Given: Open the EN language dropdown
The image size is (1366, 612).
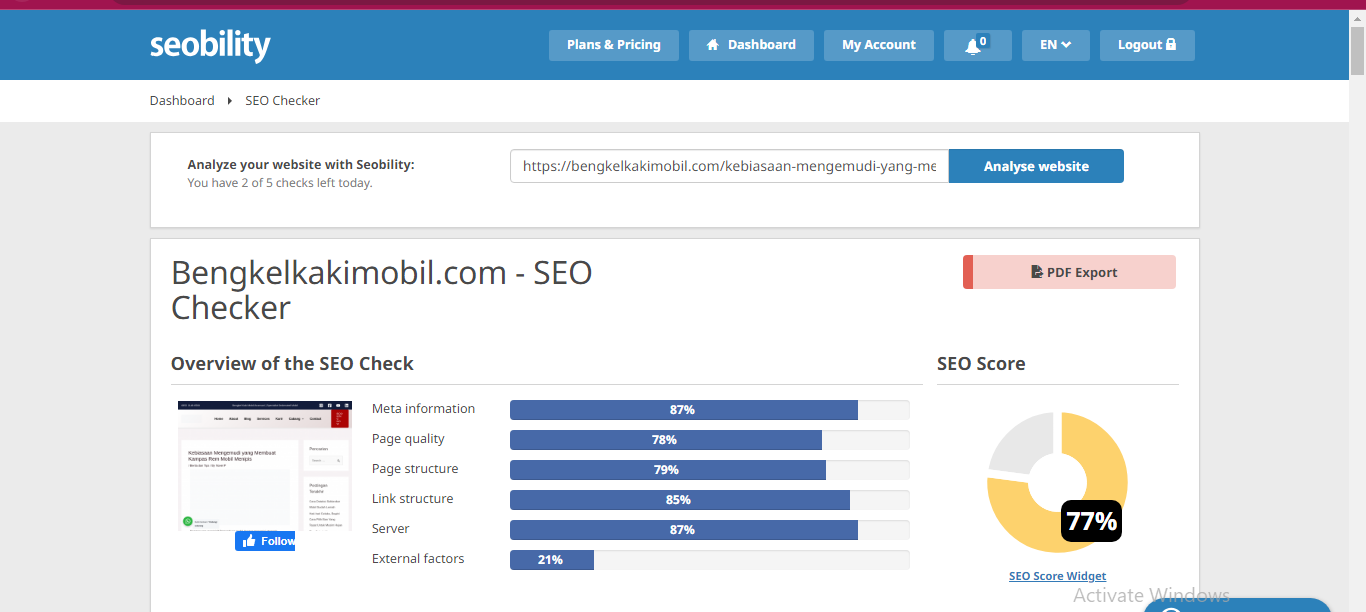Looking at the screenshot, I should pos(1055,45).
